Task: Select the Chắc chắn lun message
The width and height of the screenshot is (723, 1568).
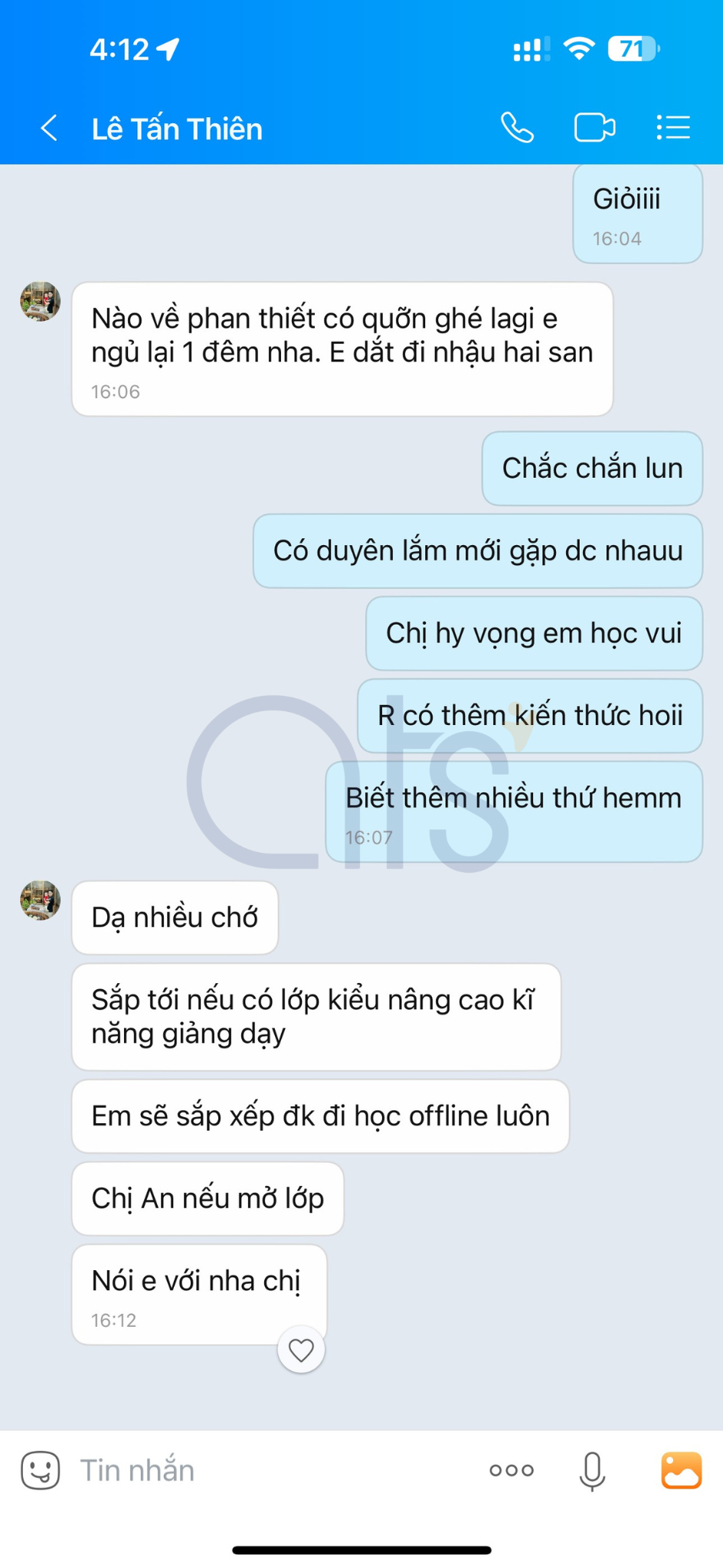Action: click(592, 469)
